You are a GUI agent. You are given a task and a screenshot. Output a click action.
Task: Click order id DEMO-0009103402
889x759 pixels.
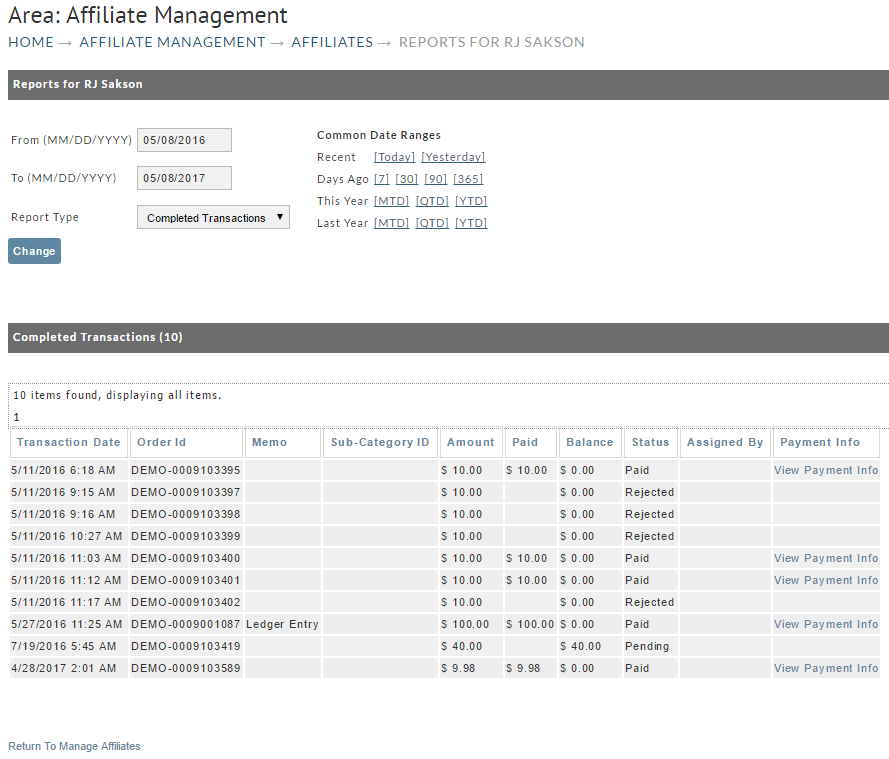[x=185, y=602]
